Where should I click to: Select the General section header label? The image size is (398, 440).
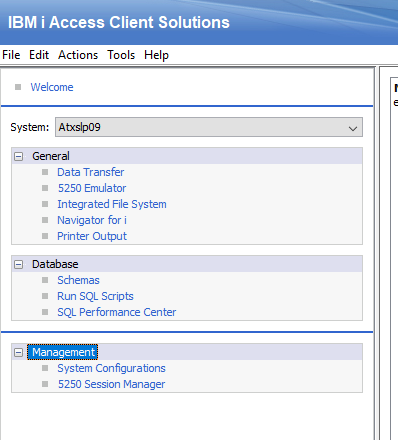pyautogui.click(x=51, y=156)
